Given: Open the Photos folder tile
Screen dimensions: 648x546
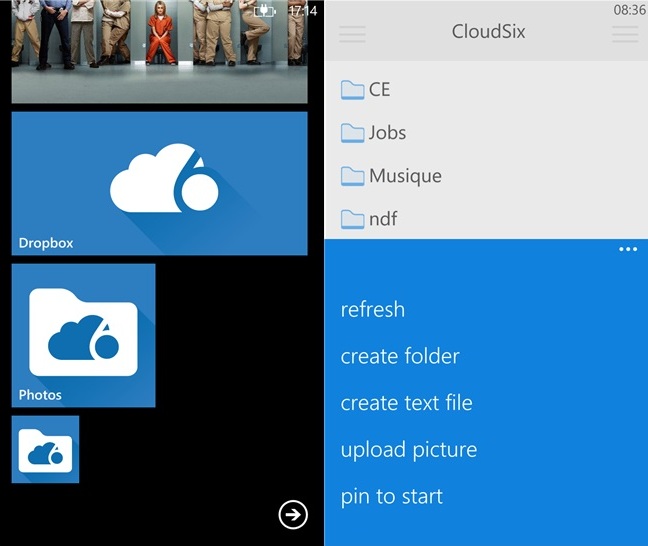Looking at the screenshot, I should [x=83, y=335].
